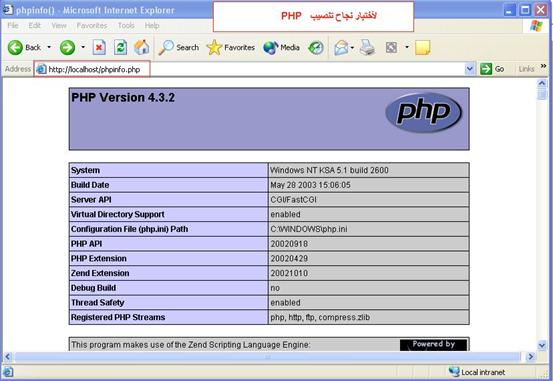Click the 'Virtual Directory Support' label
The width and height of the screenshot is (553, 381).
[117, 214]
